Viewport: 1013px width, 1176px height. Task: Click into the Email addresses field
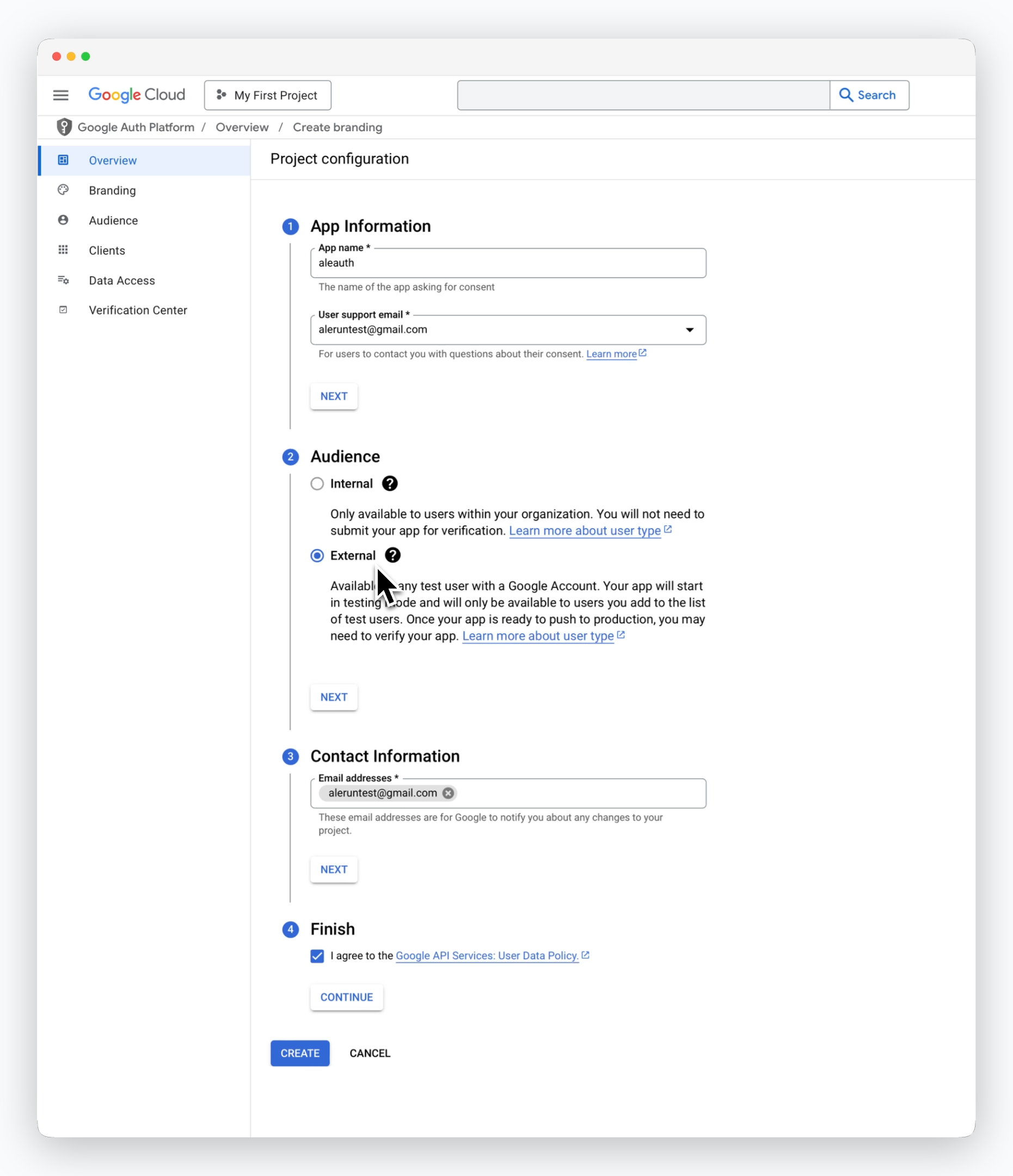tap(508, 793)
